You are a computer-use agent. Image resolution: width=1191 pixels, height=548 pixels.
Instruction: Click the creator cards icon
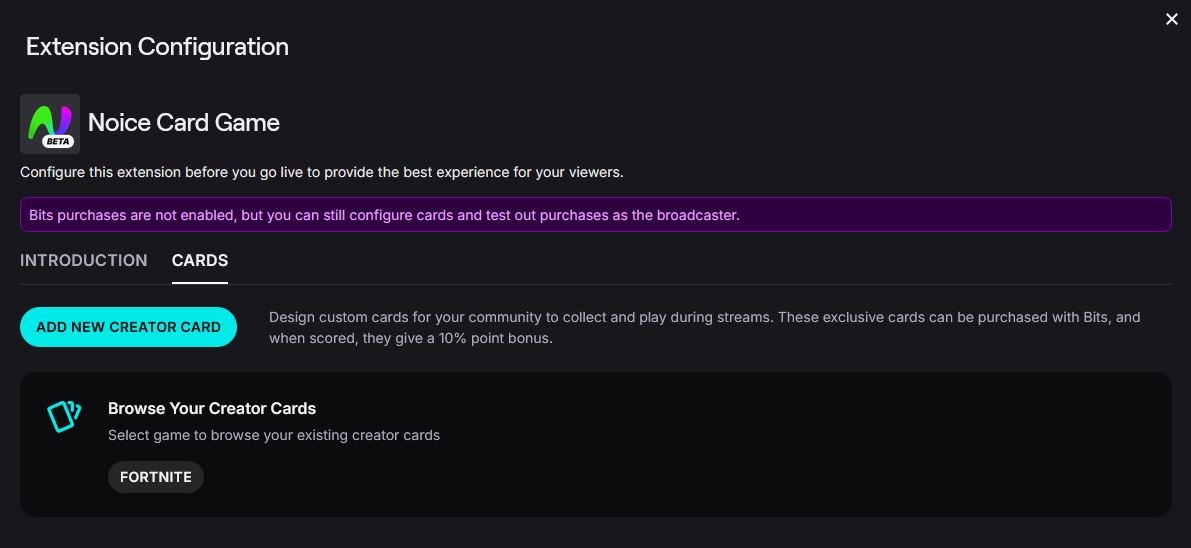pyautogui.click(x=64, y=416)
